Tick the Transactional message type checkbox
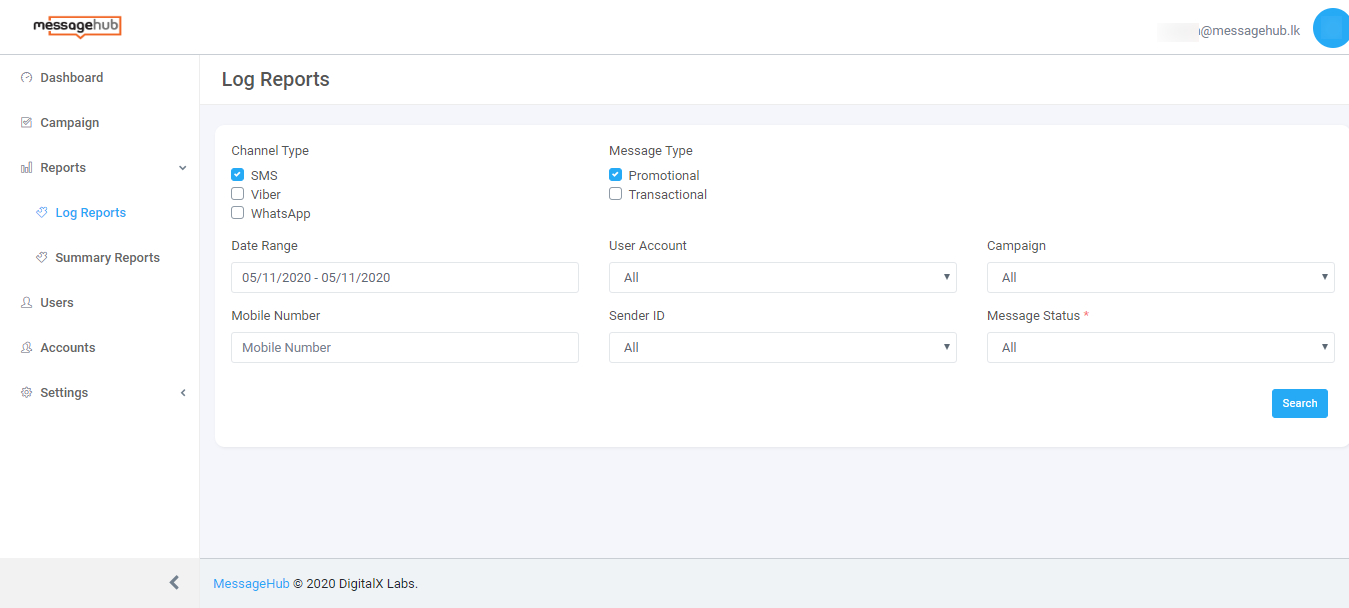Image resolution: width=1349 pixels, height=608 pixels. [616, 194]
